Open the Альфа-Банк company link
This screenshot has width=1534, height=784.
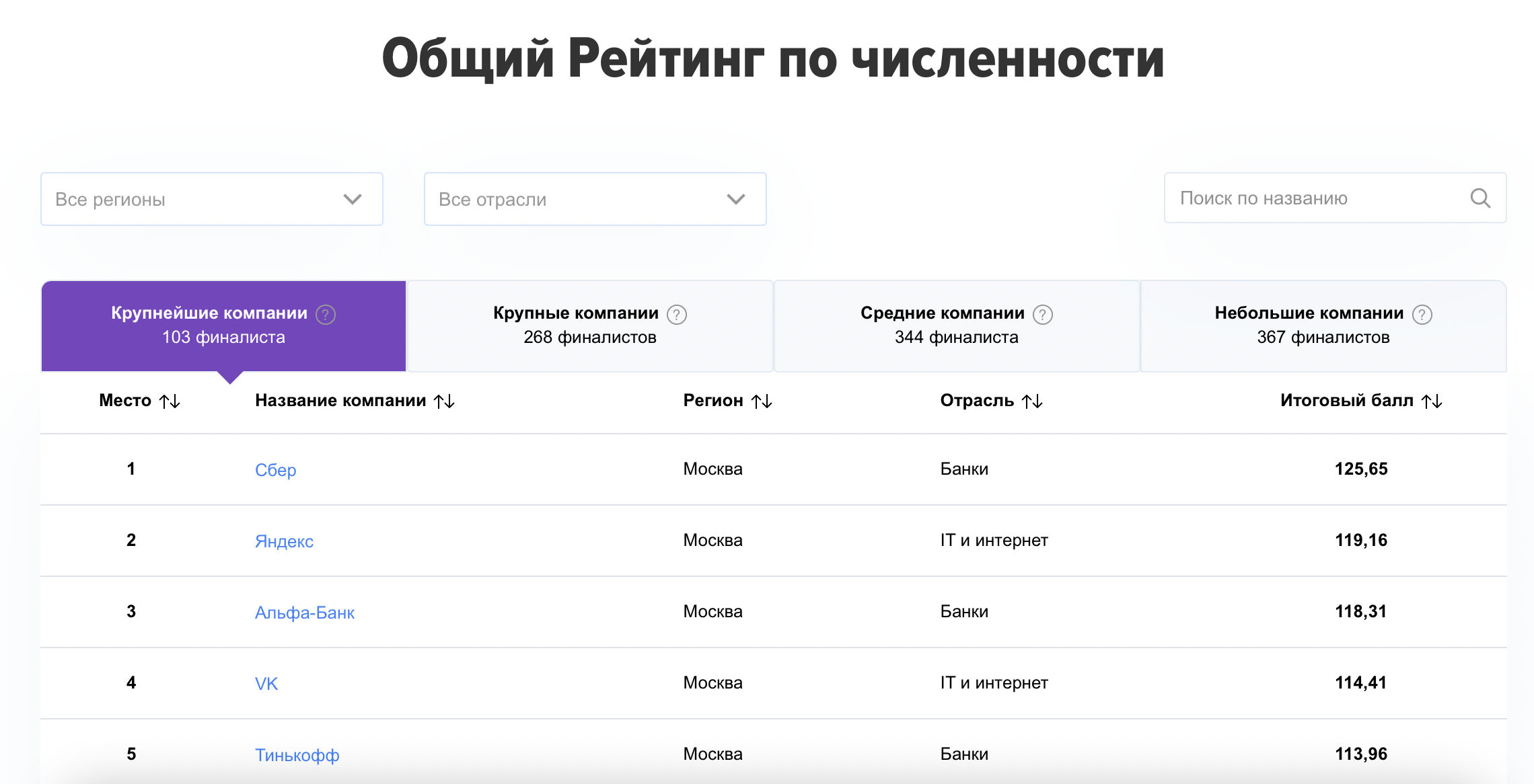304,612
